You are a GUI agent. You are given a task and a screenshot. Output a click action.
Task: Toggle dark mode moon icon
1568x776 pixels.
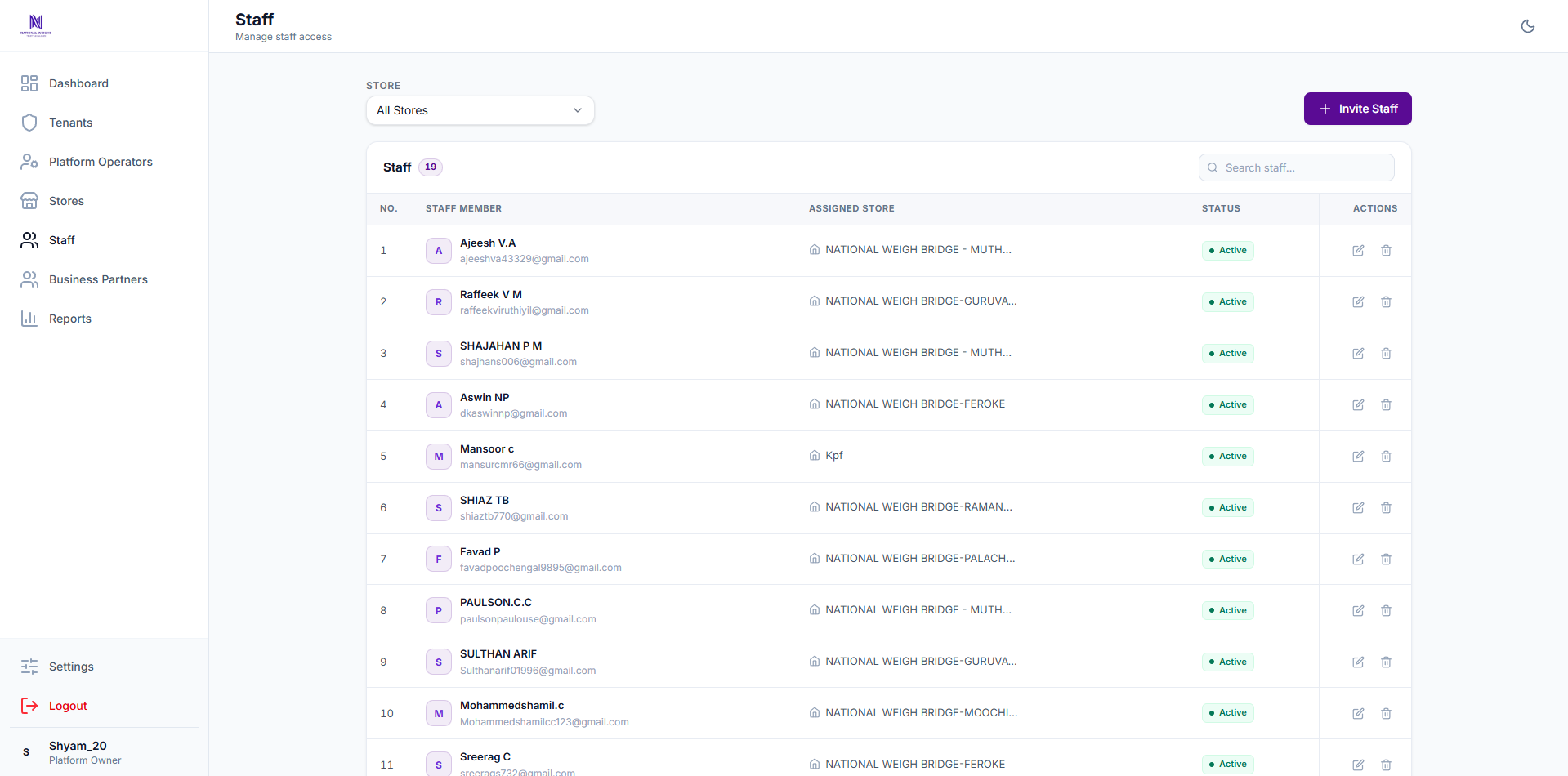point(1527,26)
